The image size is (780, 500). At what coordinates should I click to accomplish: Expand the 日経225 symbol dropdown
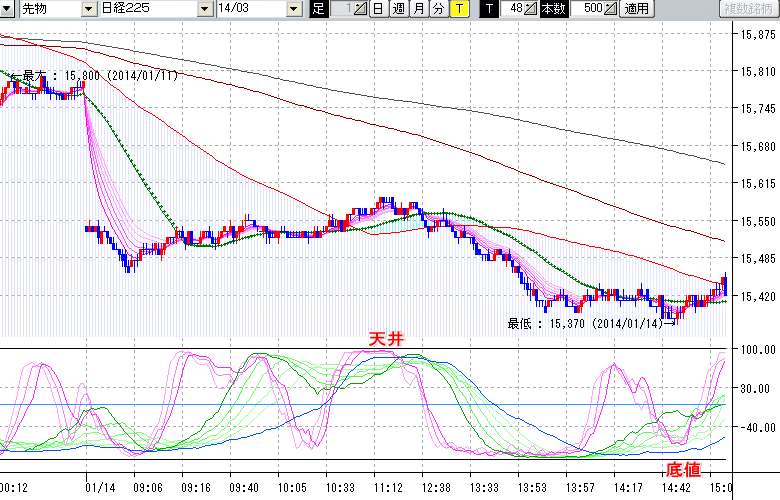(207, 9)
